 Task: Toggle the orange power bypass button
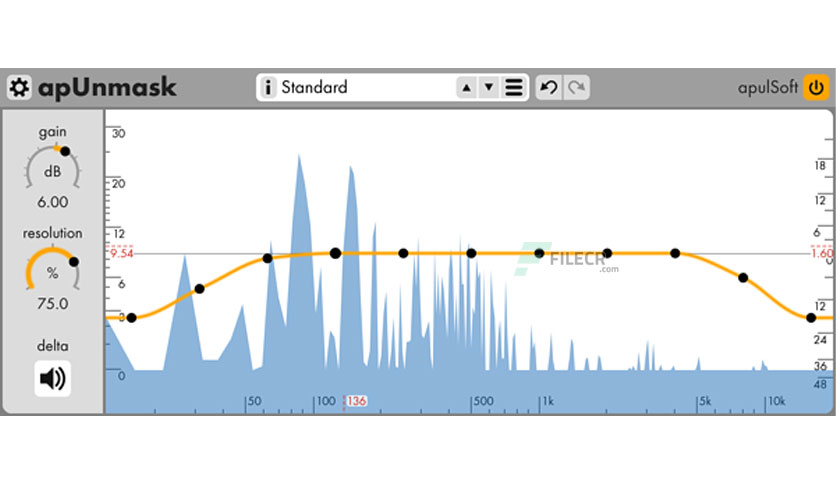click(816, 87)
